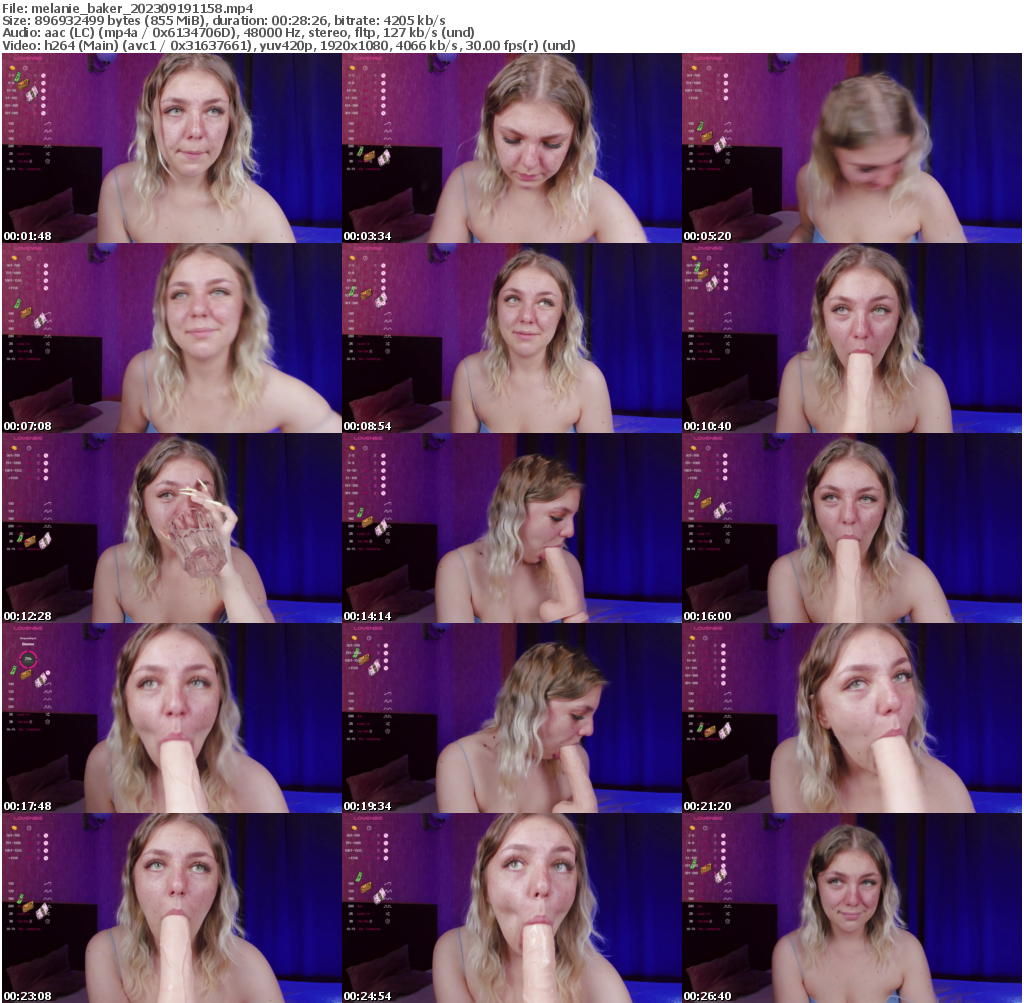Viewport: 1024px width, 1003px height.
Task: Click the flying banknote stack icon
Action: [x=32, y=94]
